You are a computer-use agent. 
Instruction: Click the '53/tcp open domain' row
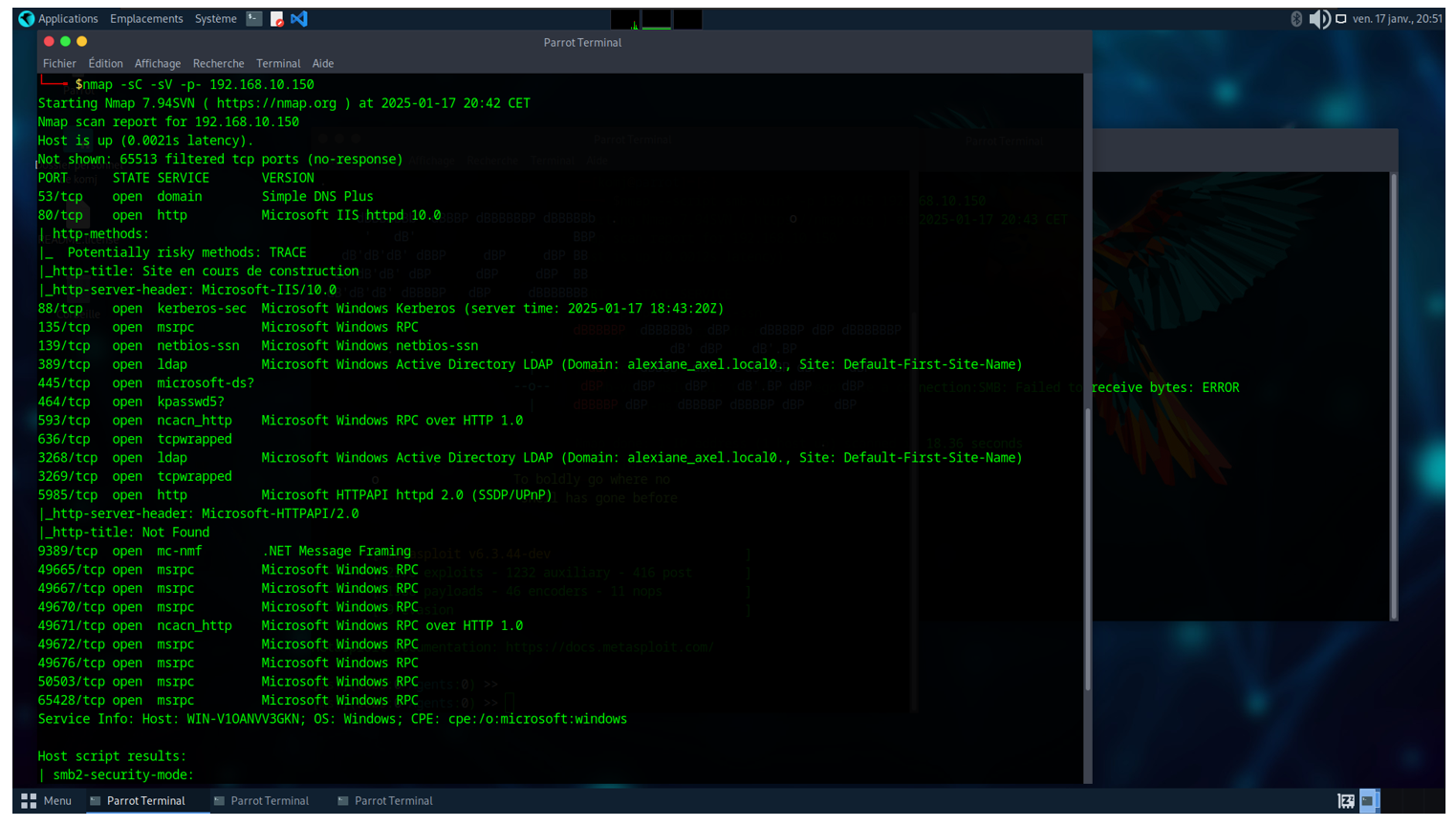pos(206,196)
